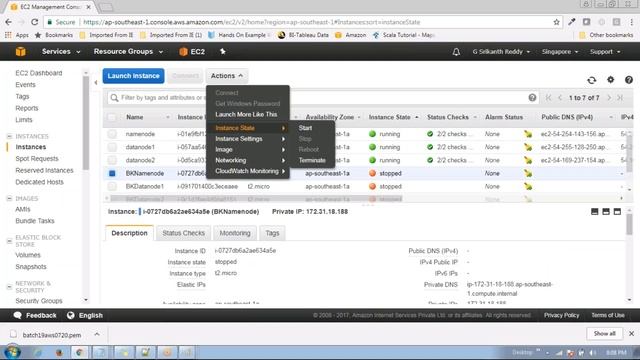
Task: Check the namenode instance checkbox
Action: click(112, 134)
